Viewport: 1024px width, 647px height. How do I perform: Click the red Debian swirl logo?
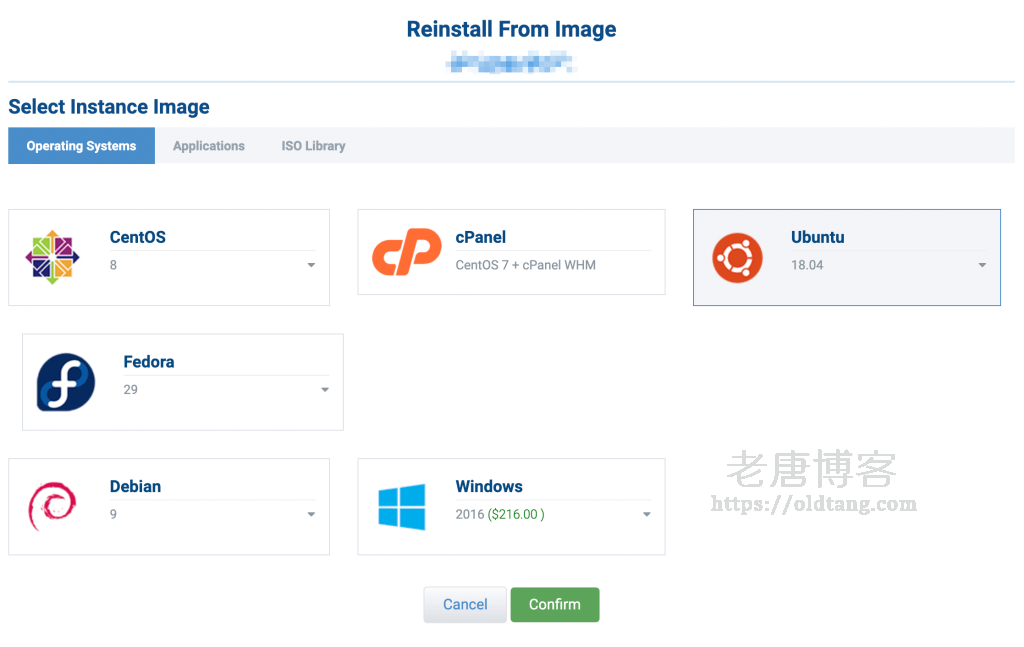[x=52, y=506]
